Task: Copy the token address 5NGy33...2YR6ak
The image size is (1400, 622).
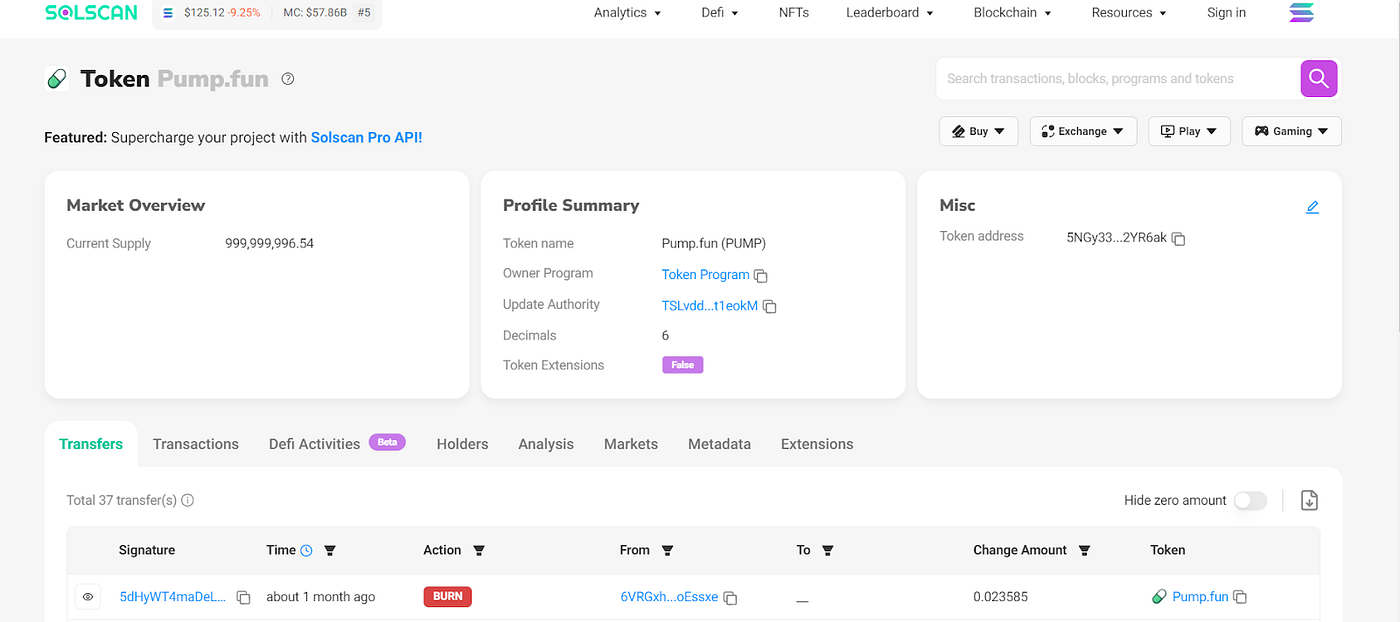Action: 1178,239
